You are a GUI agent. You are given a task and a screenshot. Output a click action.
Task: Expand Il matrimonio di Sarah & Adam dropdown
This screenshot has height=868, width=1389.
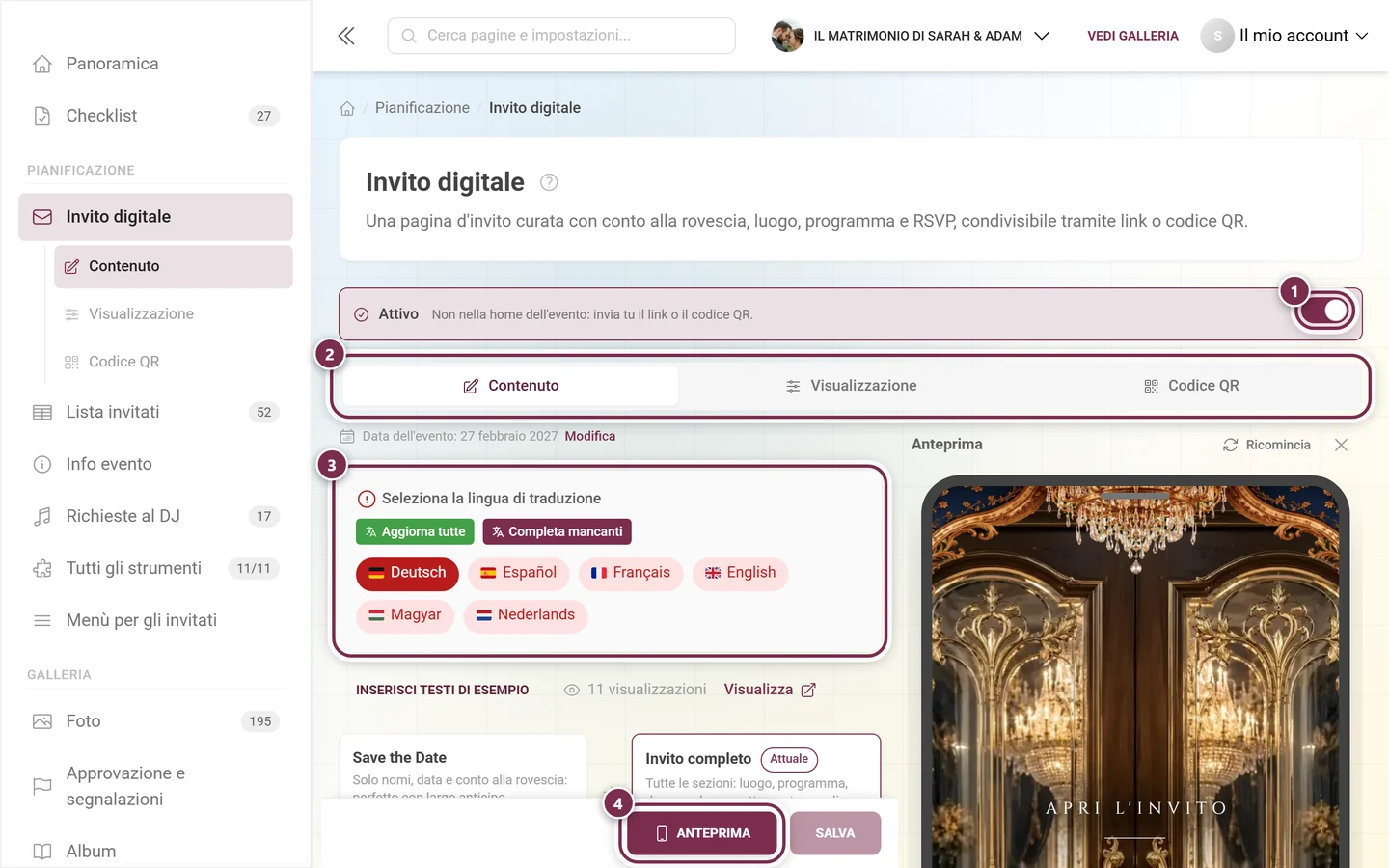(x=911, y=36)
